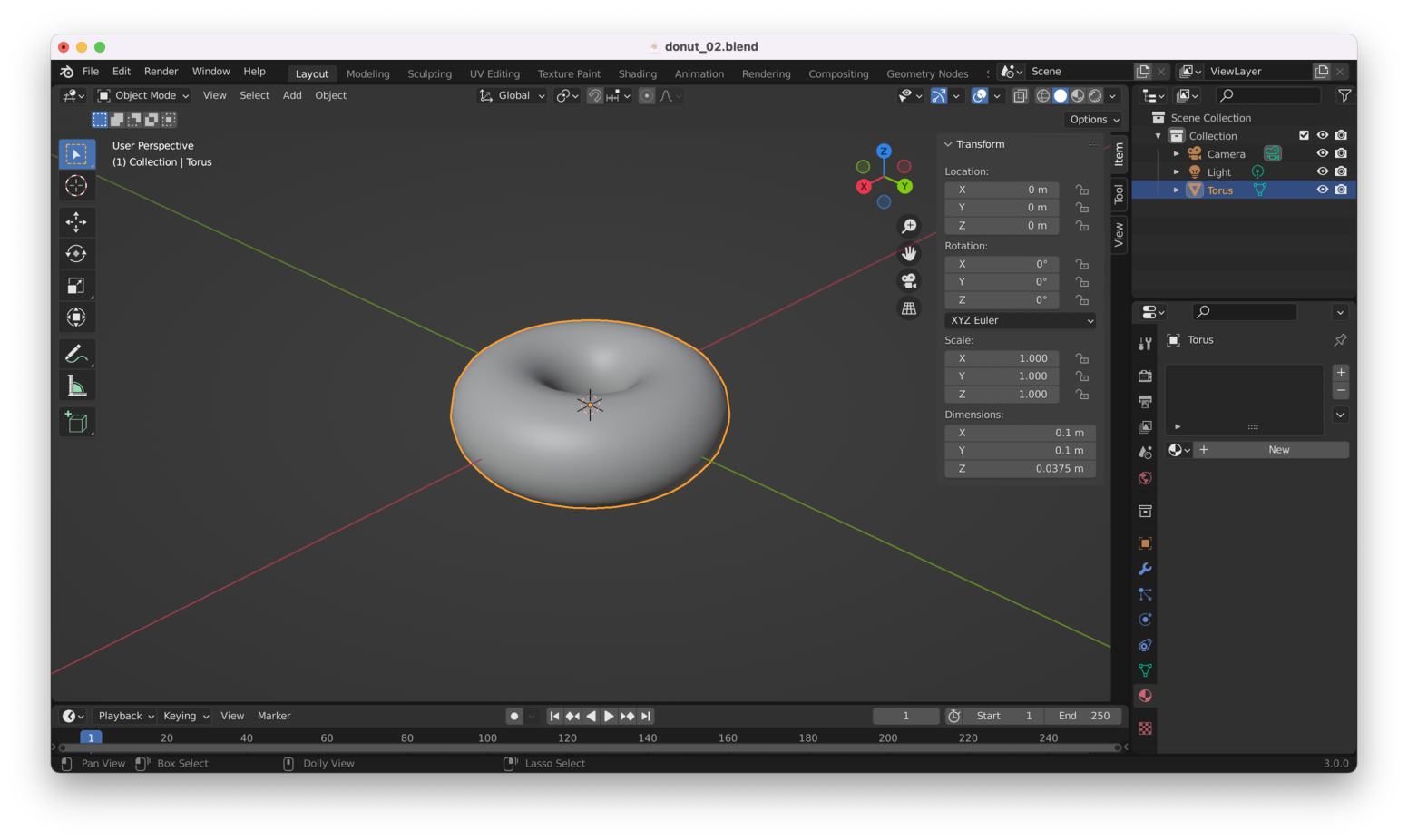This screenshot has width=1408, height=840.
Task: Select the Rotate tool
Action: (76, 254)
